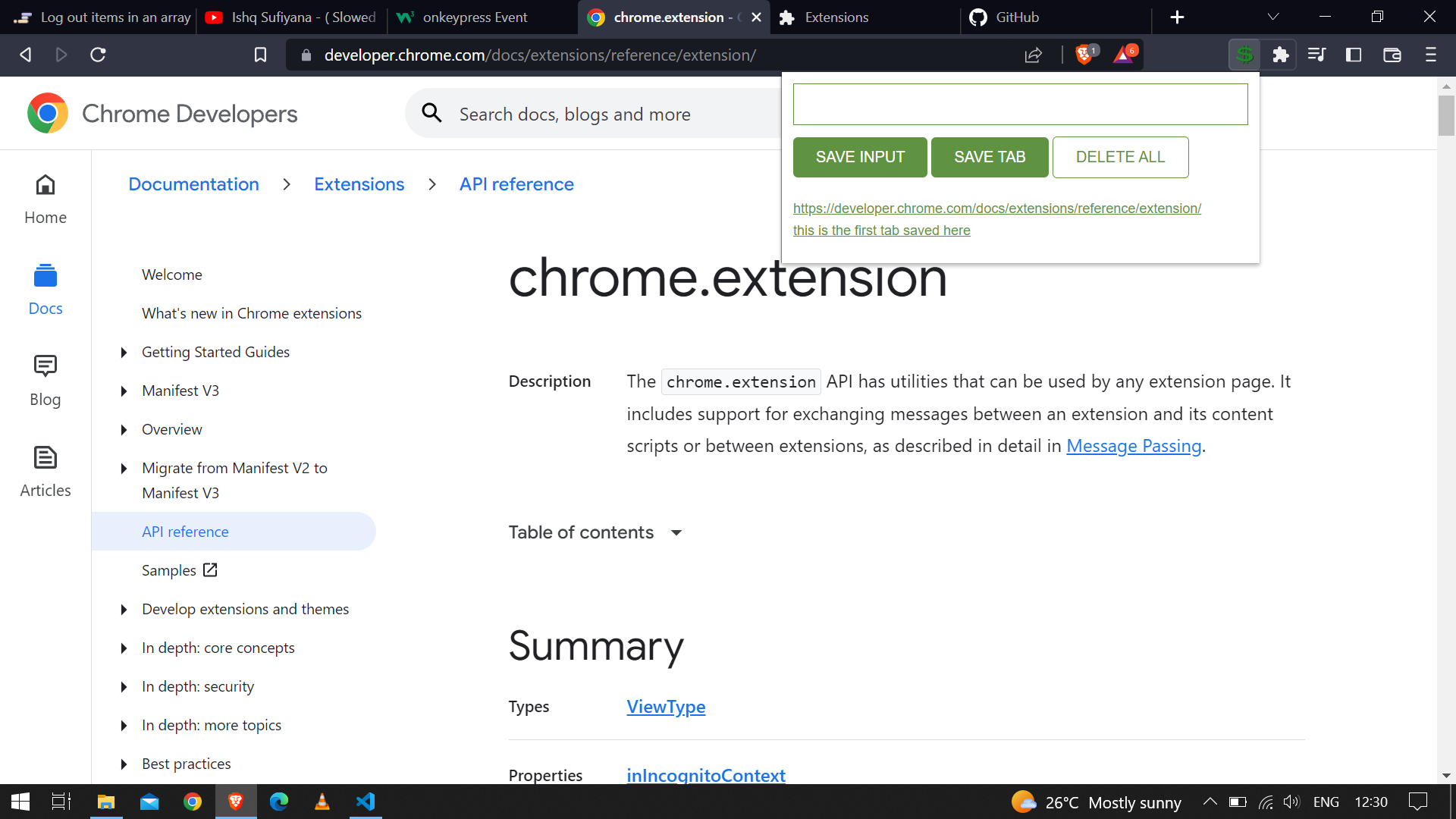
Task: Open the Message Passing link
Action: pyautogui.click(x=1133, y=446)
